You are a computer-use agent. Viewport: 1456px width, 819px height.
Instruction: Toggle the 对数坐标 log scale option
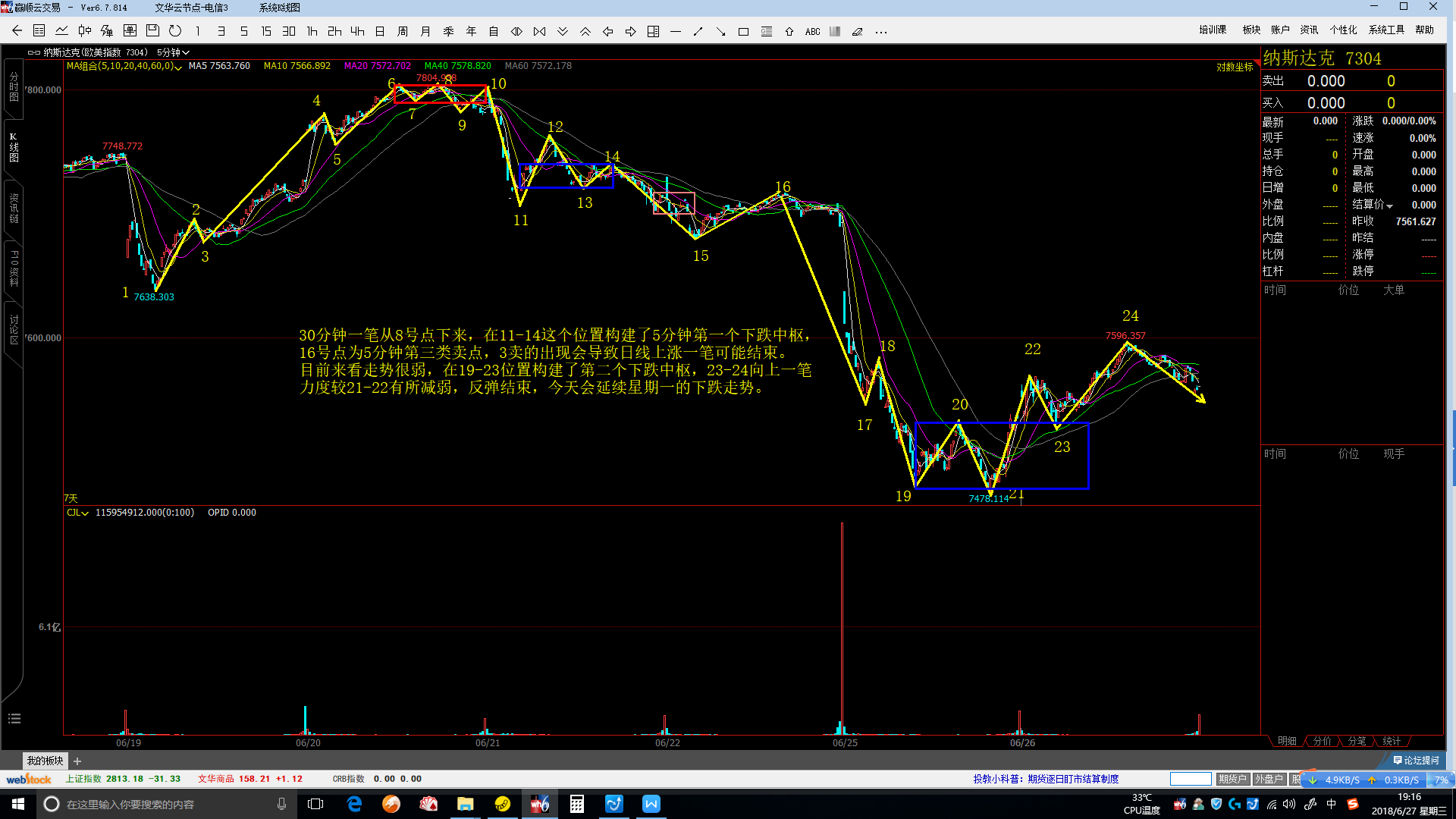point(1235,67)
